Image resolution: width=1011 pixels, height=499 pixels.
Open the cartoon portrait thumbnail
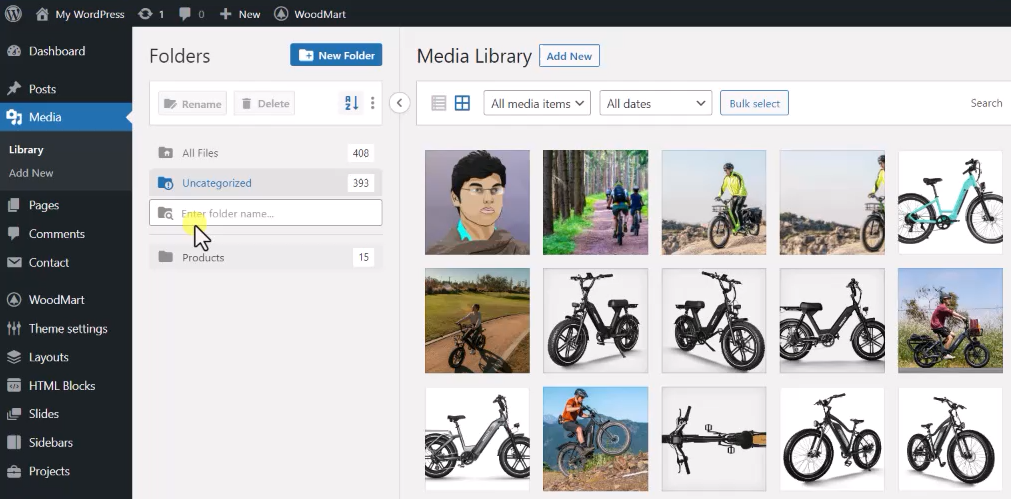click(477, 202)
